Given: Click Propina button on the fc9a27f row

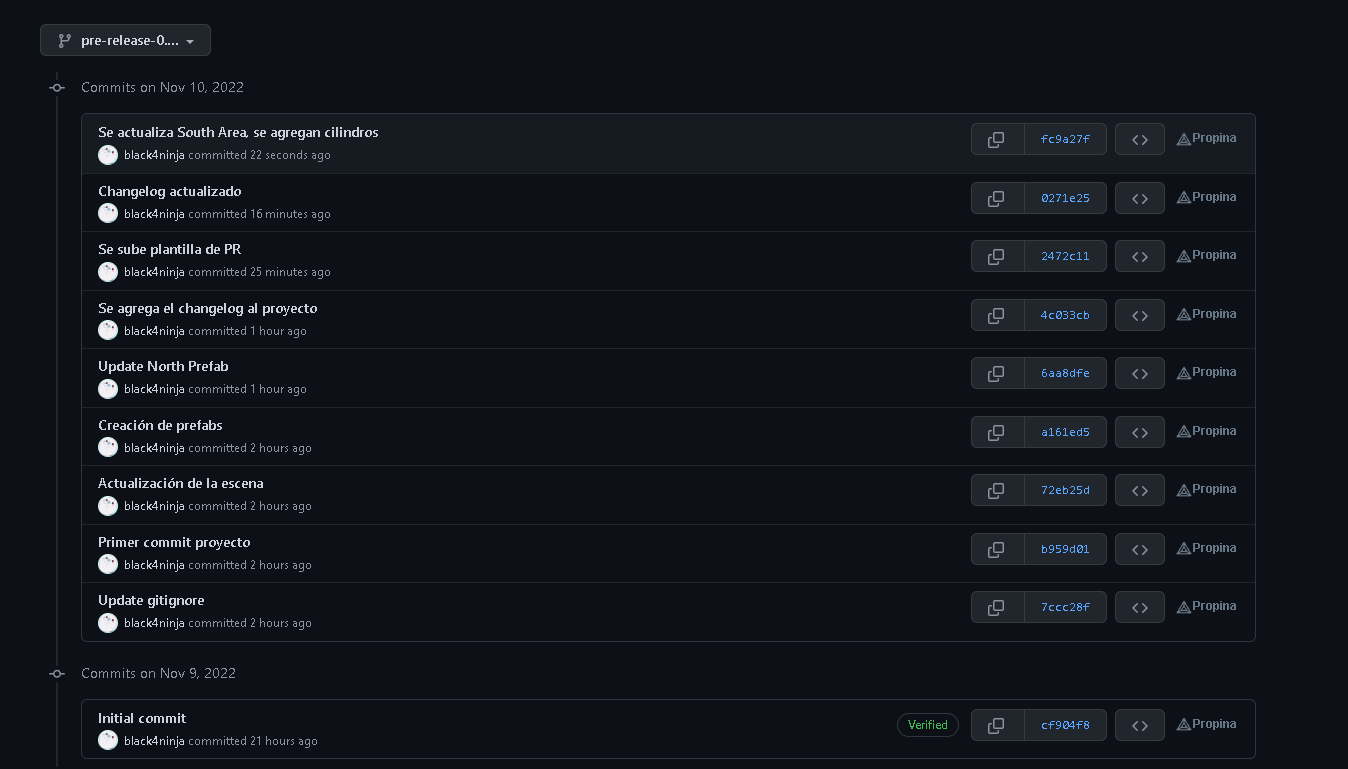Looking at the screenshot, I should [x=1206, y=139].
